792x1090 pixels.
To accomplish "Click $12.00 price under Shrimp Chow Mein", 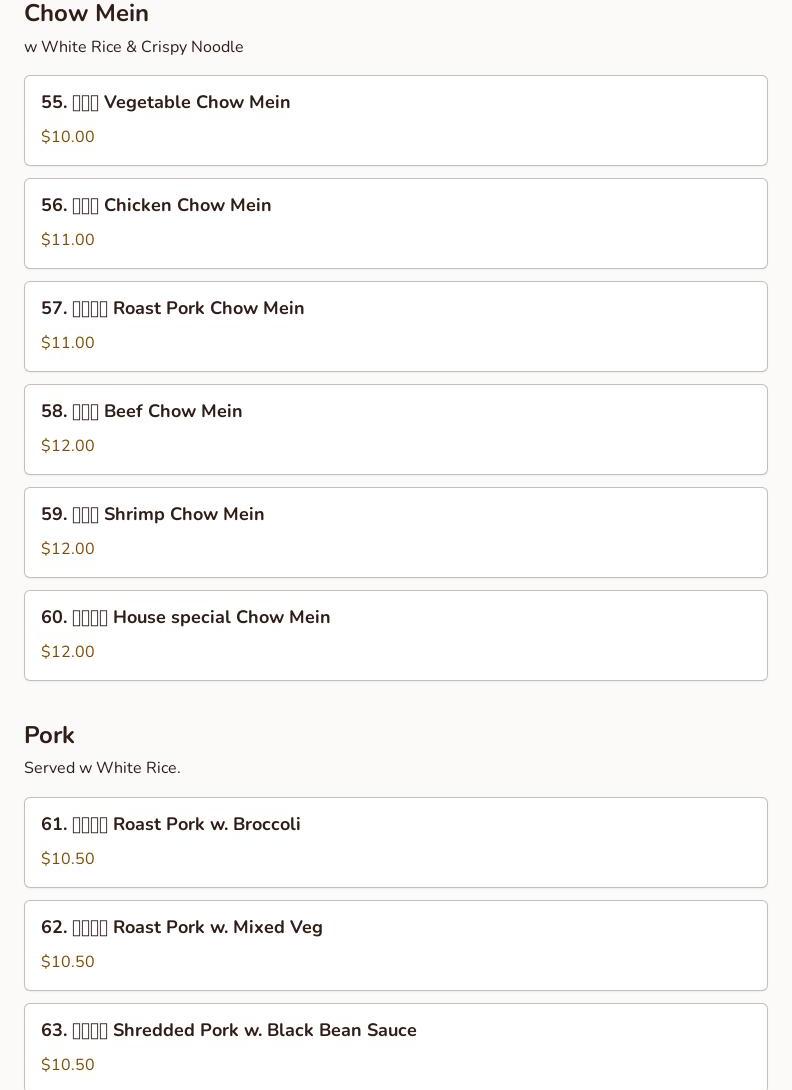I will point(67,548).
